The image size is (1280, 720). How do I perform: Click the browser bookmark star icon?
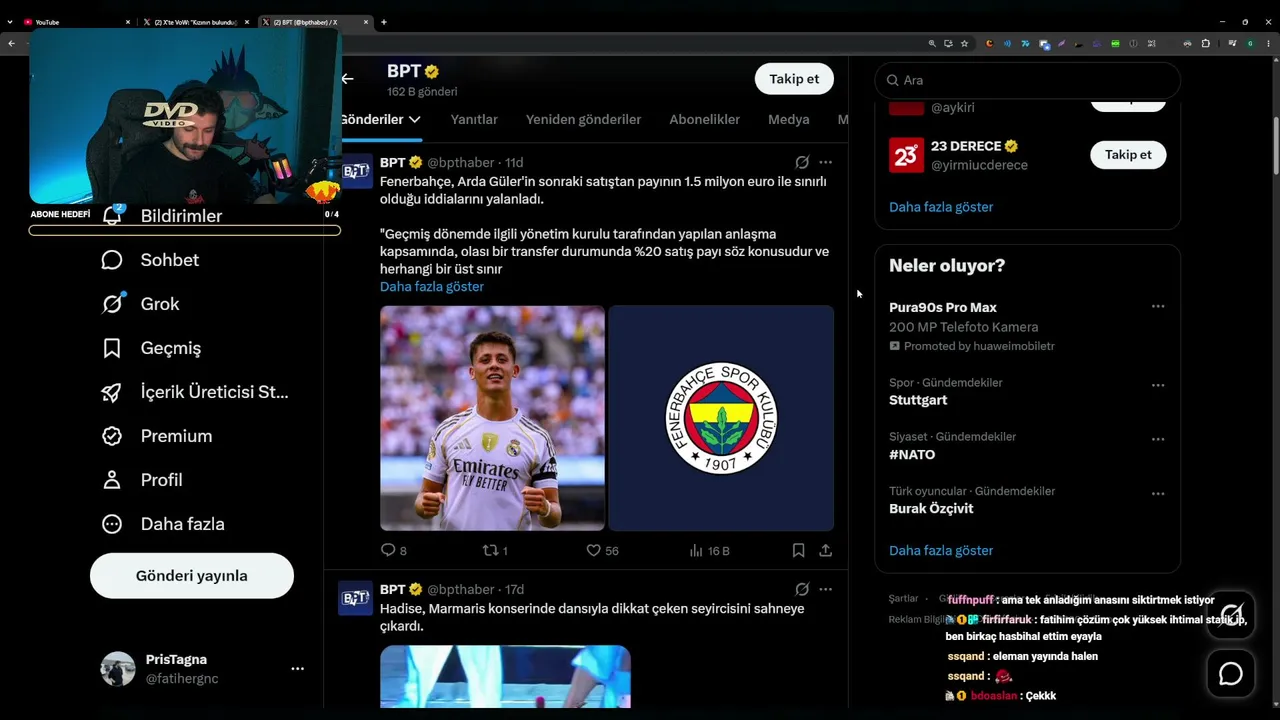(964, 44)
